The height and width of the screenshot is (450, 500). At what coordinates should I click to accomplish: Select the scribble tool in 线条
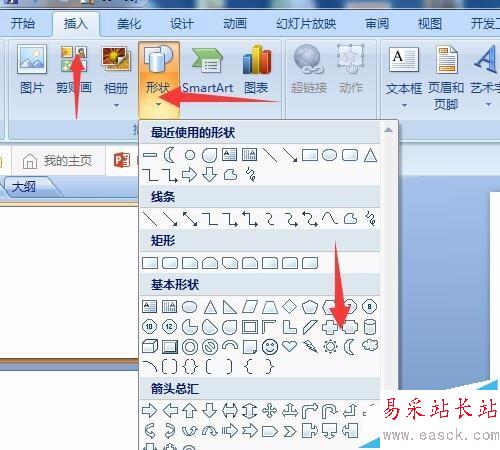[x=371, y=219]
